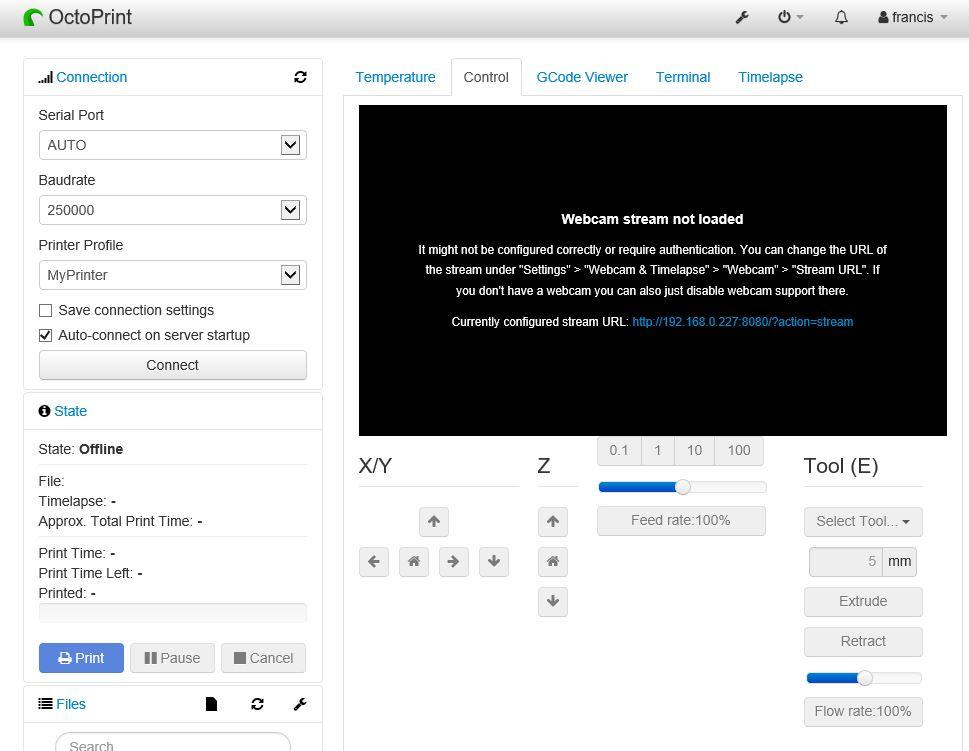Click the Connect button
The image size is (969, 751).
172,365
